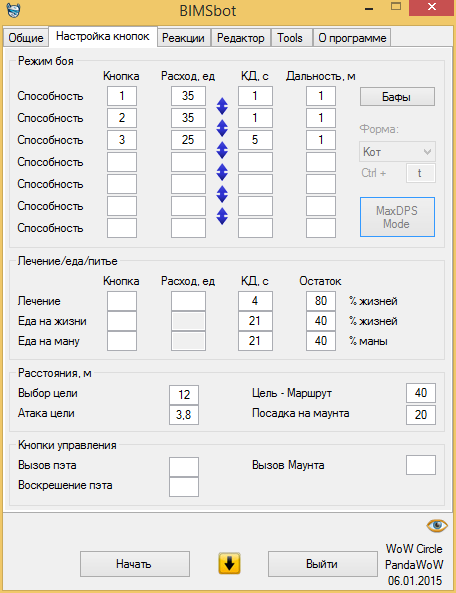The image size is (456, 593).
Task: Click the Начать button
Action: click(135, 564)
